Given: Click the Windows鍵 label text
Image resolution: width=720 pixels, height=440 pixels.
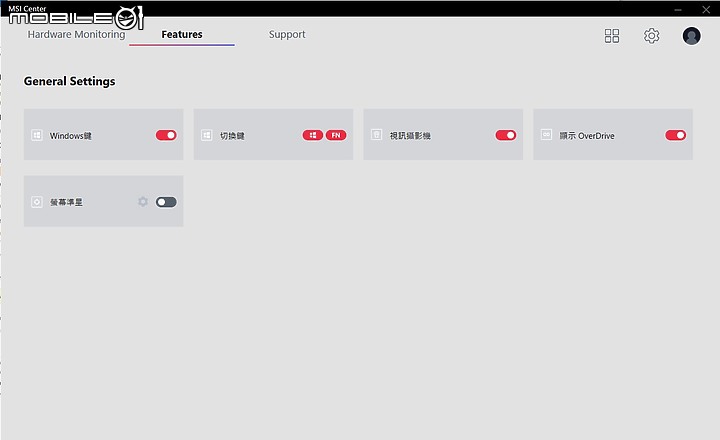Looking at the screenshot, I should click(71, 136).
